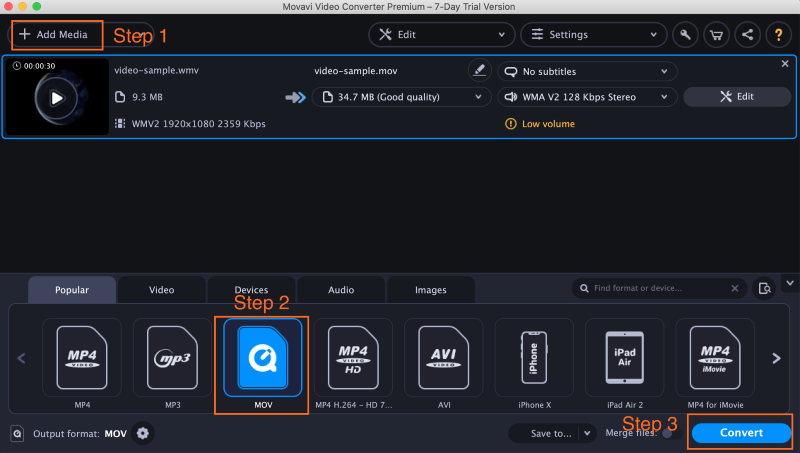Switch to the Popular tab
The height and width of the screenshot is (453, 800).
tap(72, 290)
